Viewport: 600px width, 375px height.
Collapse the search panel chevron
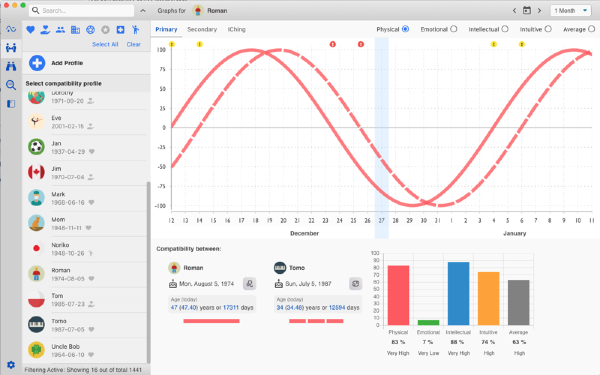pyautogui.click(x=143, y=11)
